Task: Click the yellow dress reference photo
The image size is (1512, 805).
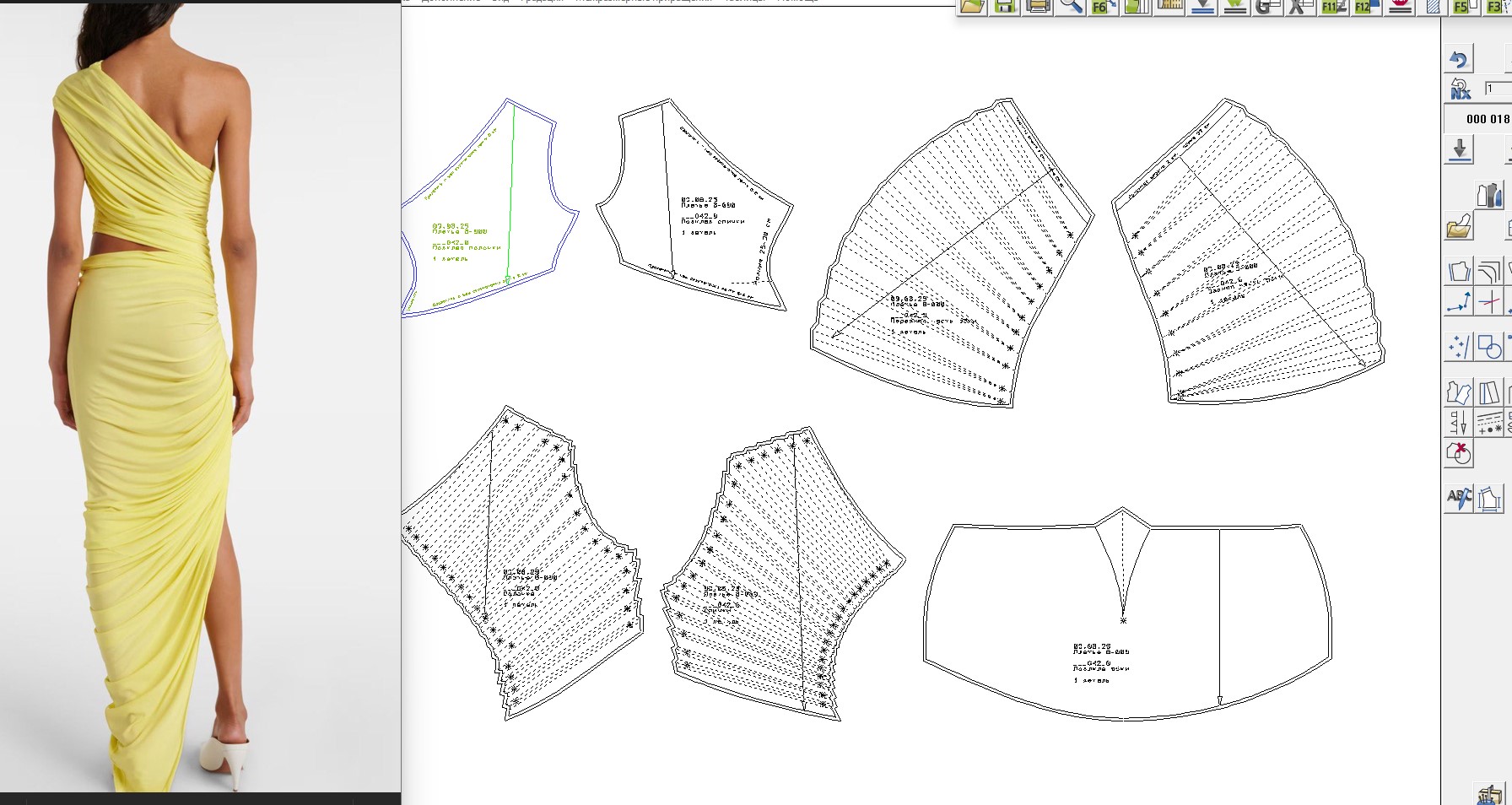Action: pyautogui.click(x=200, y=398)
